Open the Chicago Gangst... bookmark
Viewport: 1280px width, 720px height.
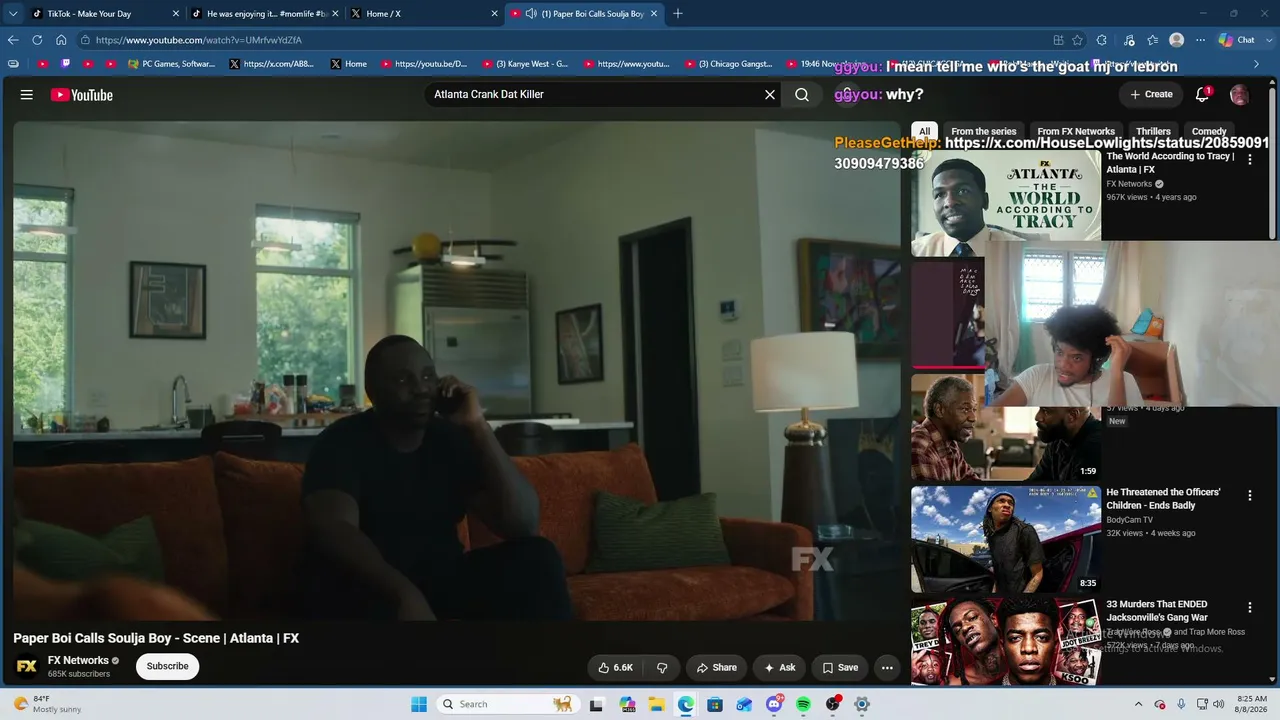pyautogui.click(x=729, y=64)
